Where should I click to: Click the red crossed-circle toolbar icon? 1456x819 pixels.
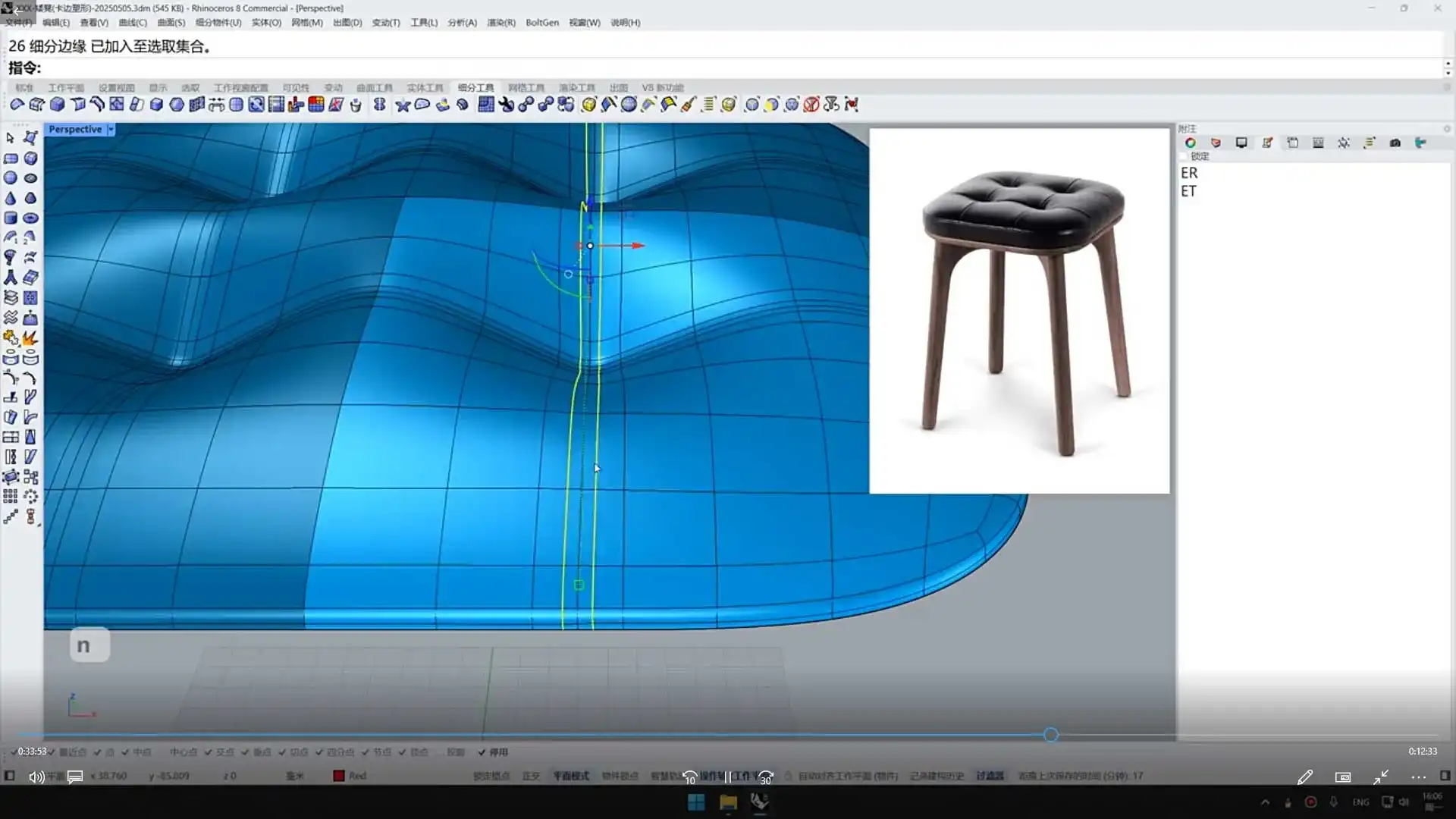pyautogui.click(x=811, y=105)
